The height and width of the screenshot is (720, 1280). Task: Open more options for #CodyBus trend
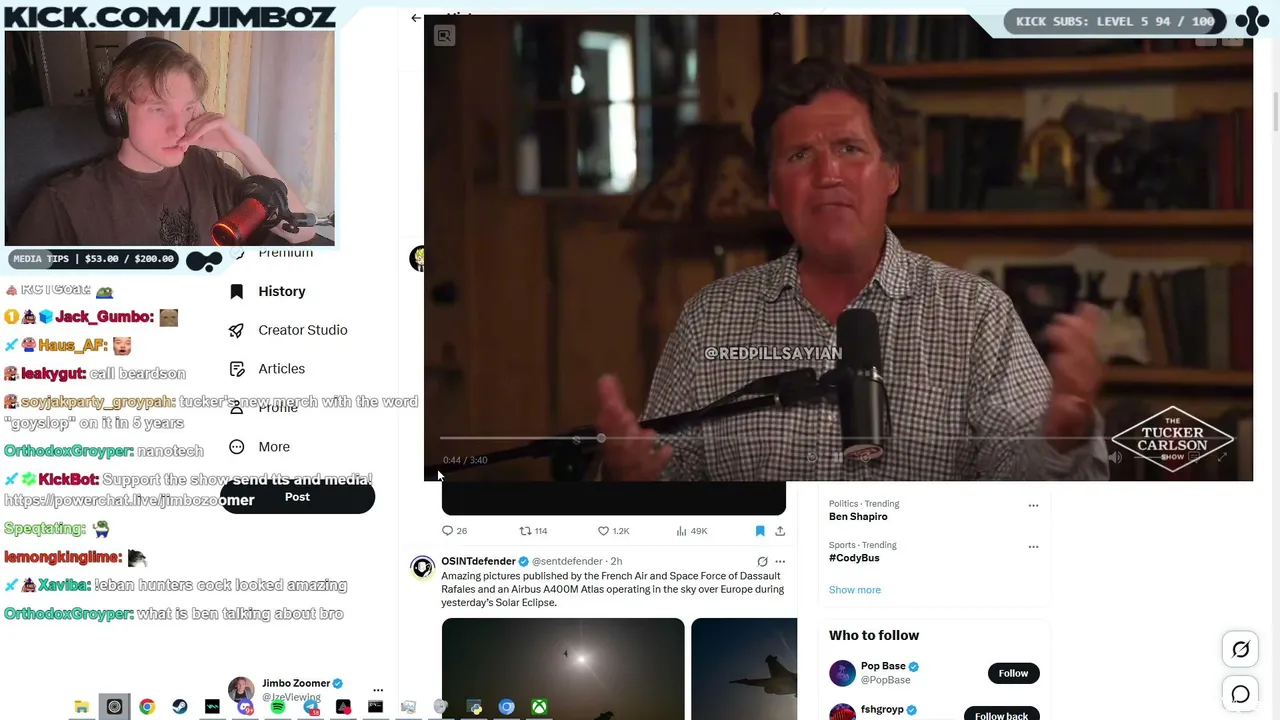pos(1033,547)
